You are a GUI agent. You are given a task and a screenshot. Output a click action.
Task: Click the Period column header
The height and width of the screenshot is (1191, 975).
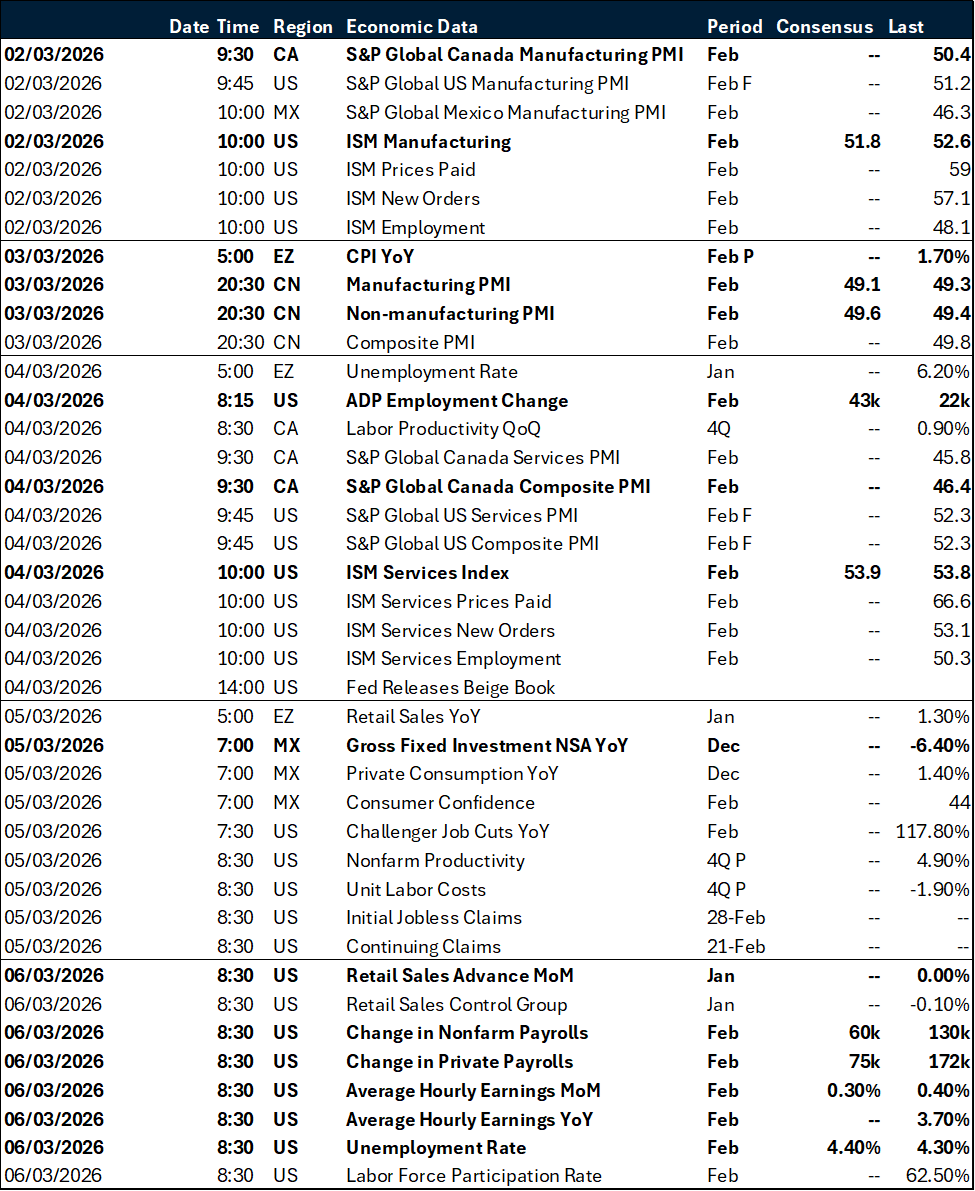click(x=735, y=26)
